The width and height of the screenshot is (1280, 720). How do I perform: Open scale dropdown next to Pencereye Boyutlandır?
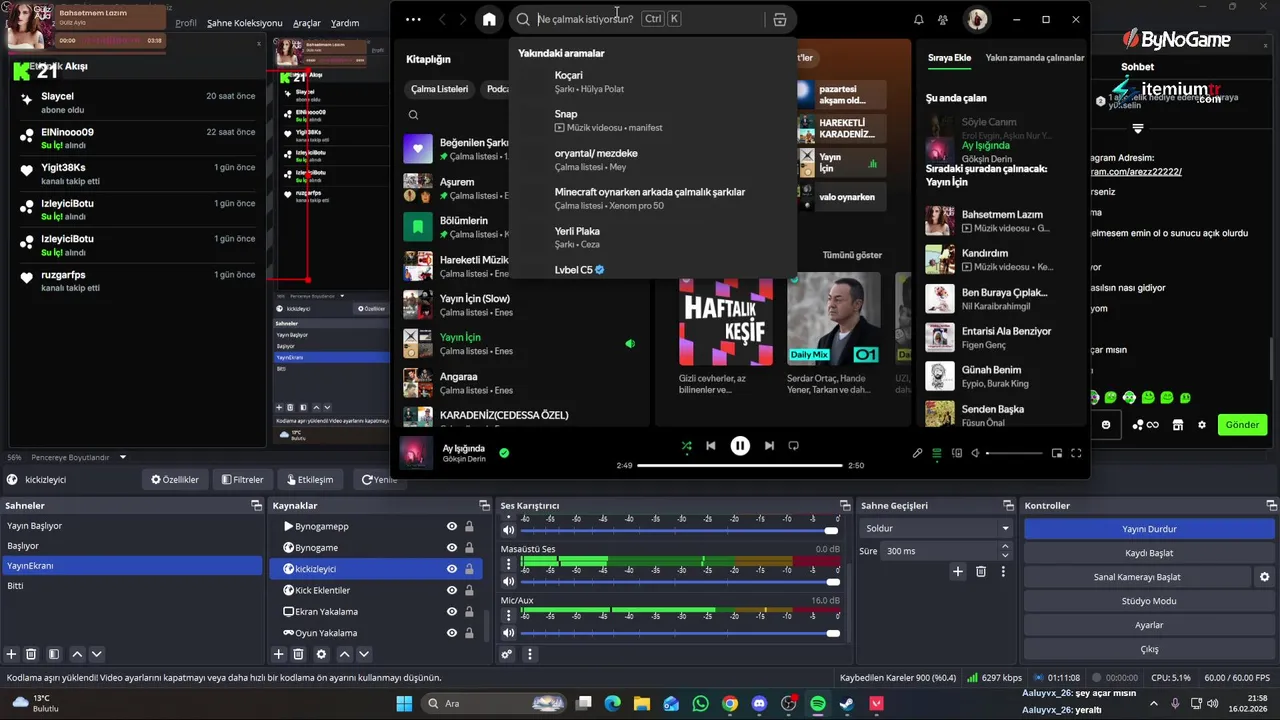point(123,457)
